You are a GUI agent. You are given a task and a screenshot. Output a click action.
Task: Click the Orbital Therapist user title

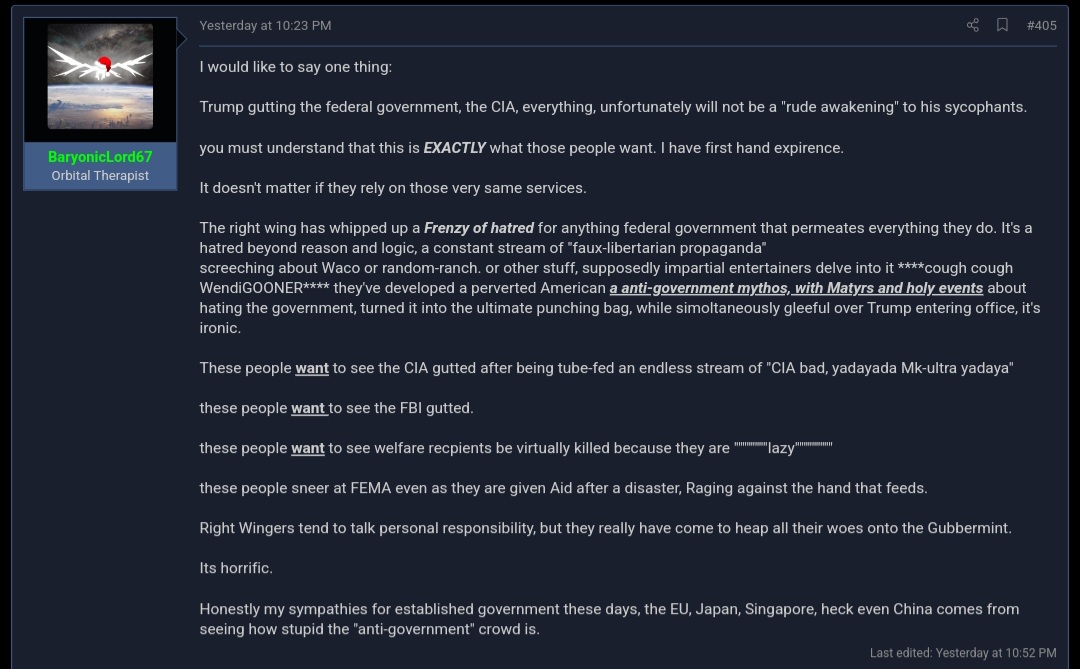(100, 176)
